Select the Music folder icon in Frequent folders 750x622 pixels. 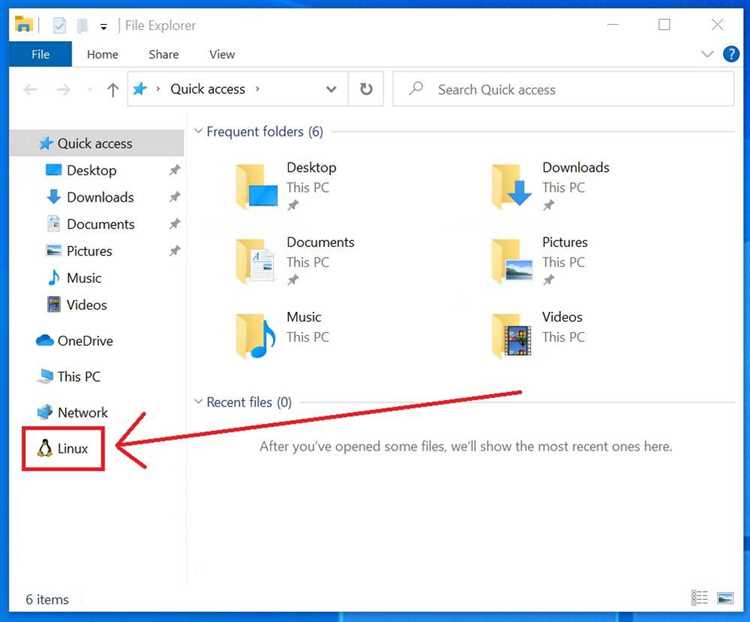click(256, 336)
